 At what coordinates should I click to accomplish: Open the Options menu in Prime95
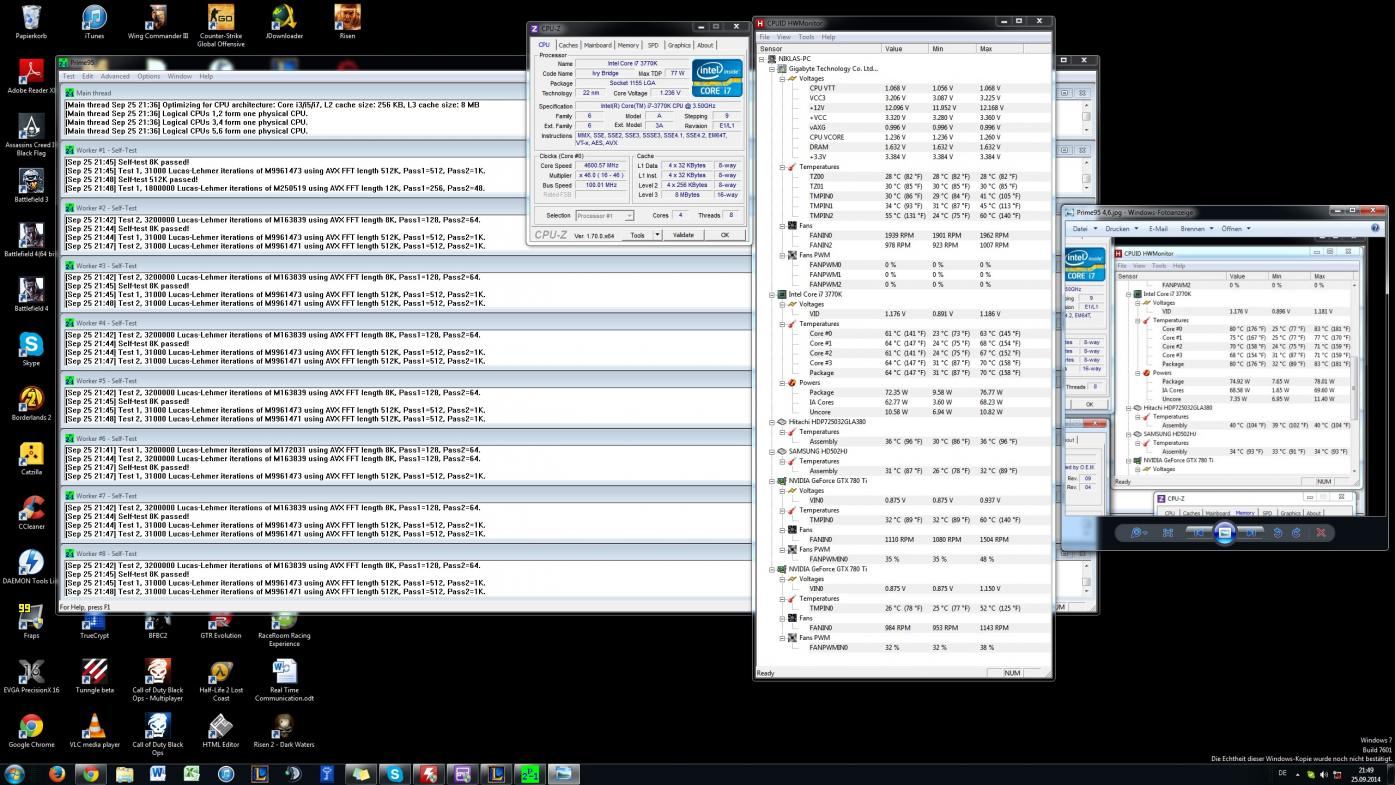[x=148, y=76]
